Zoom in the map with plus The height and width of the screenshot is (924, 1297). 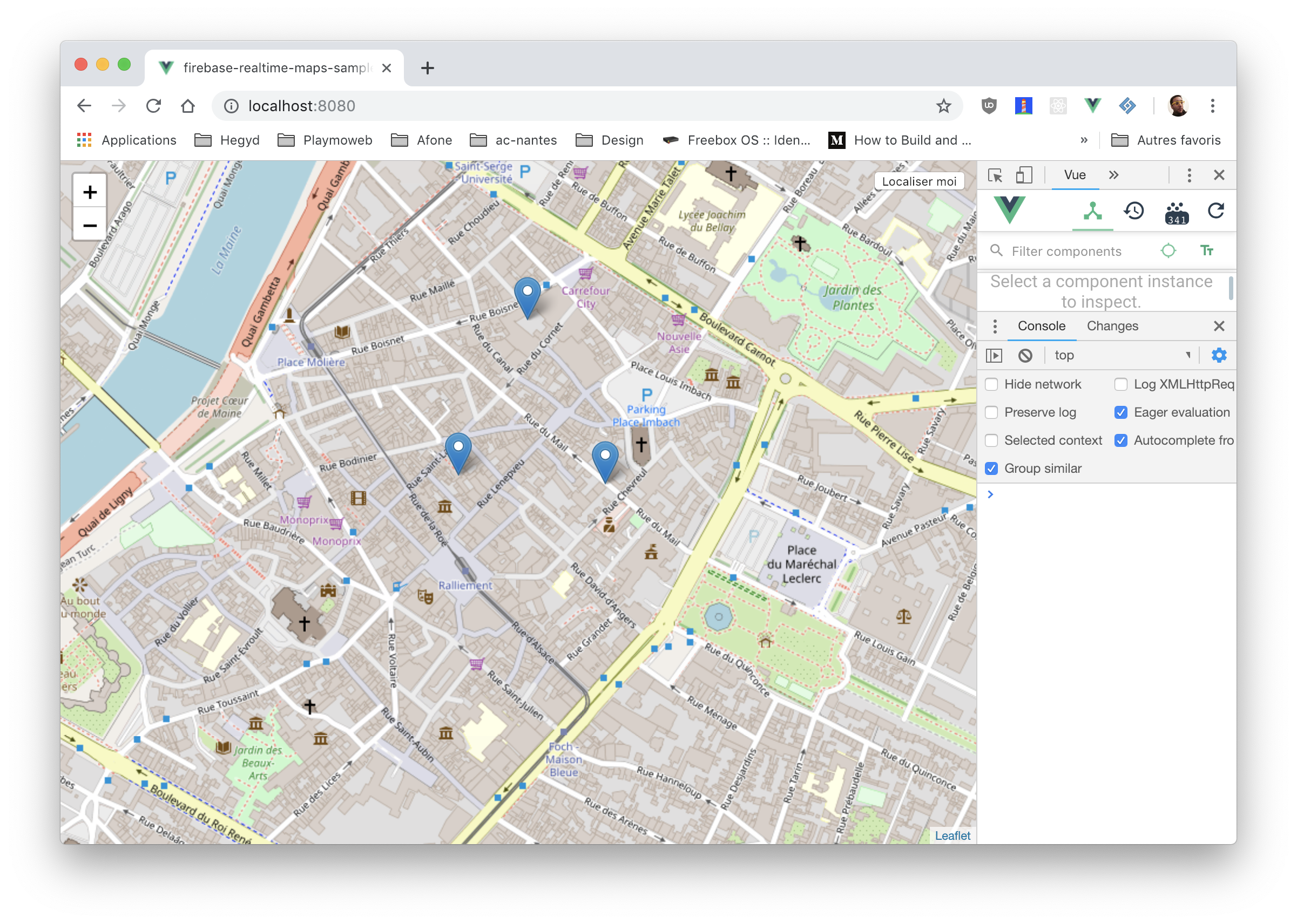tap(90, 192)
